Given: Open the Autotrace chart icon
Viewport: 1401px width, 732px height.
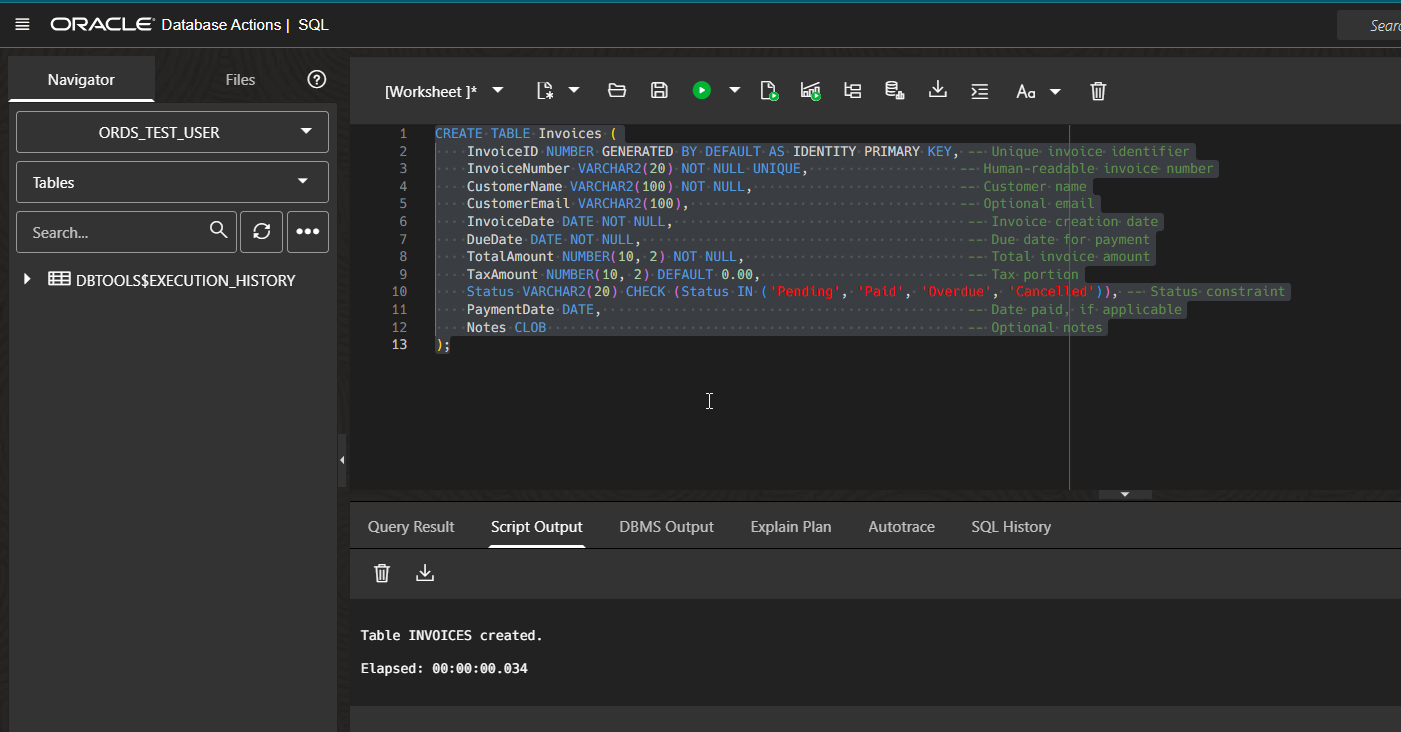Looking at the screenshot, I should point(811,90).
